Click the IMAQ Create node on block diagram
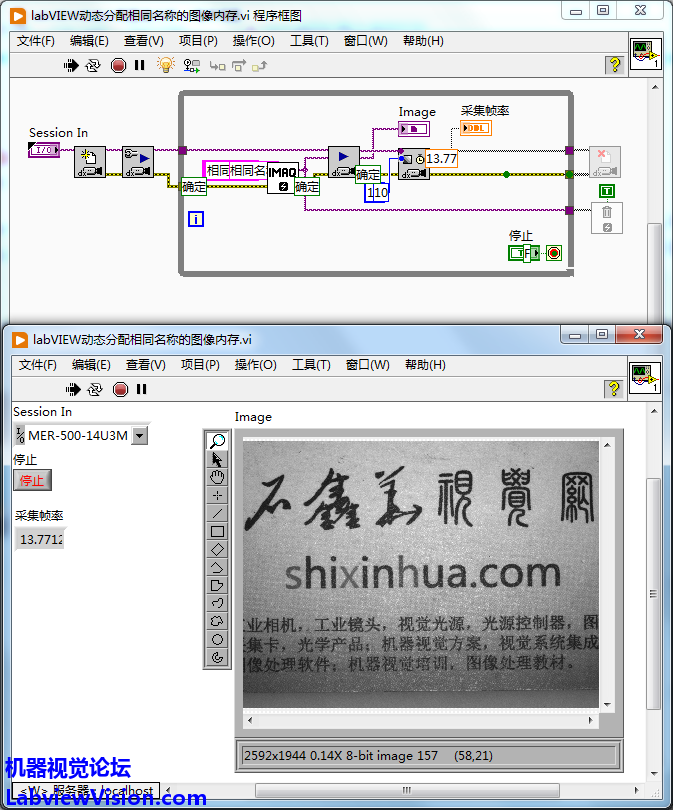This screenshot has width=673, height=810. (x=282, y=178)
